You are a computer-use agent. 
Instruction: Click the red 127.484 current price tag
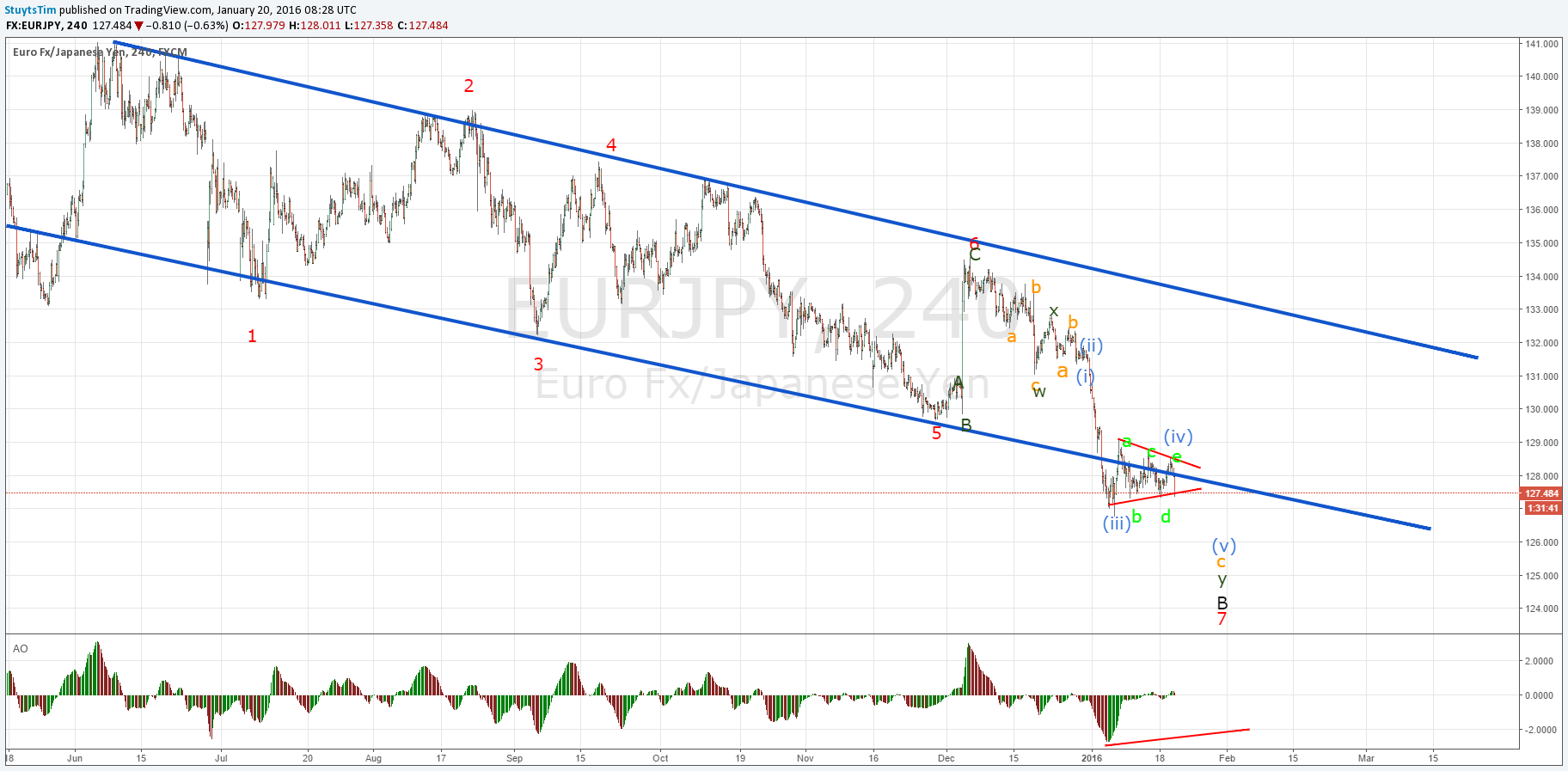point(1541,493)
